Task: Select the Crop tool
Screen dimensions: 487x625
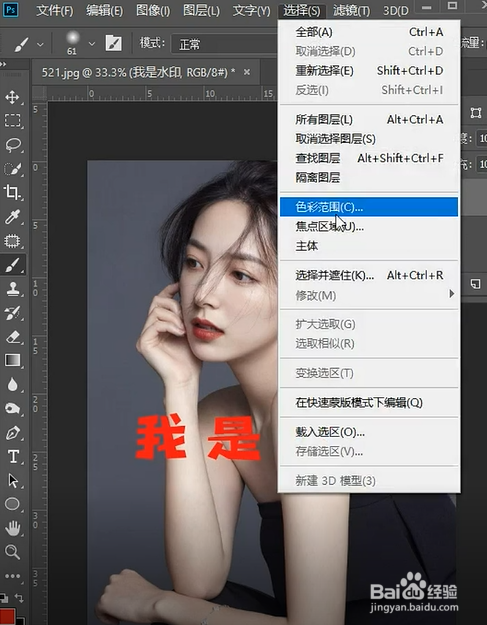Action: click(12, 193)
